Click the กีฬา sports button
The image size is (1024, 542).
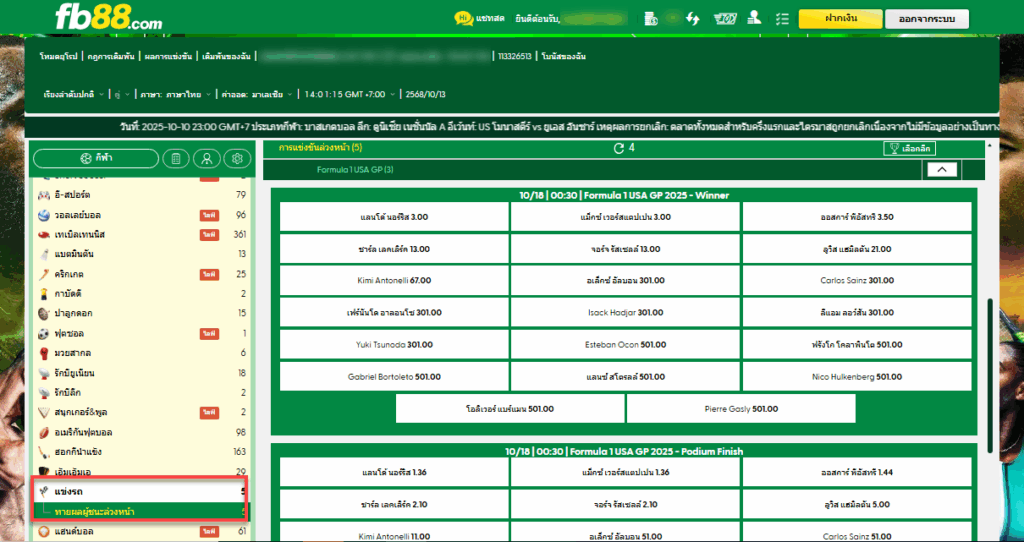click(x=96, y=158)
